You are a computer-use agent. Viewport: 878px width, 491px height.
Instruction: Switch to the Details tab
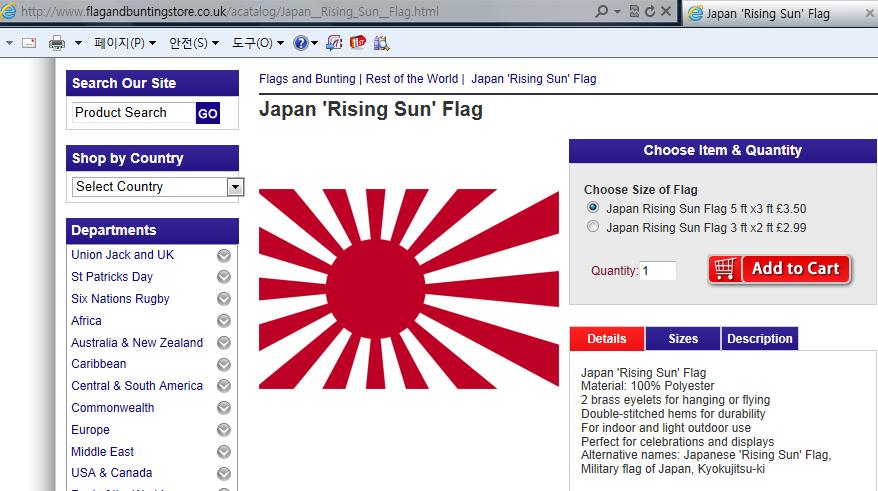[x=606, y=339]
